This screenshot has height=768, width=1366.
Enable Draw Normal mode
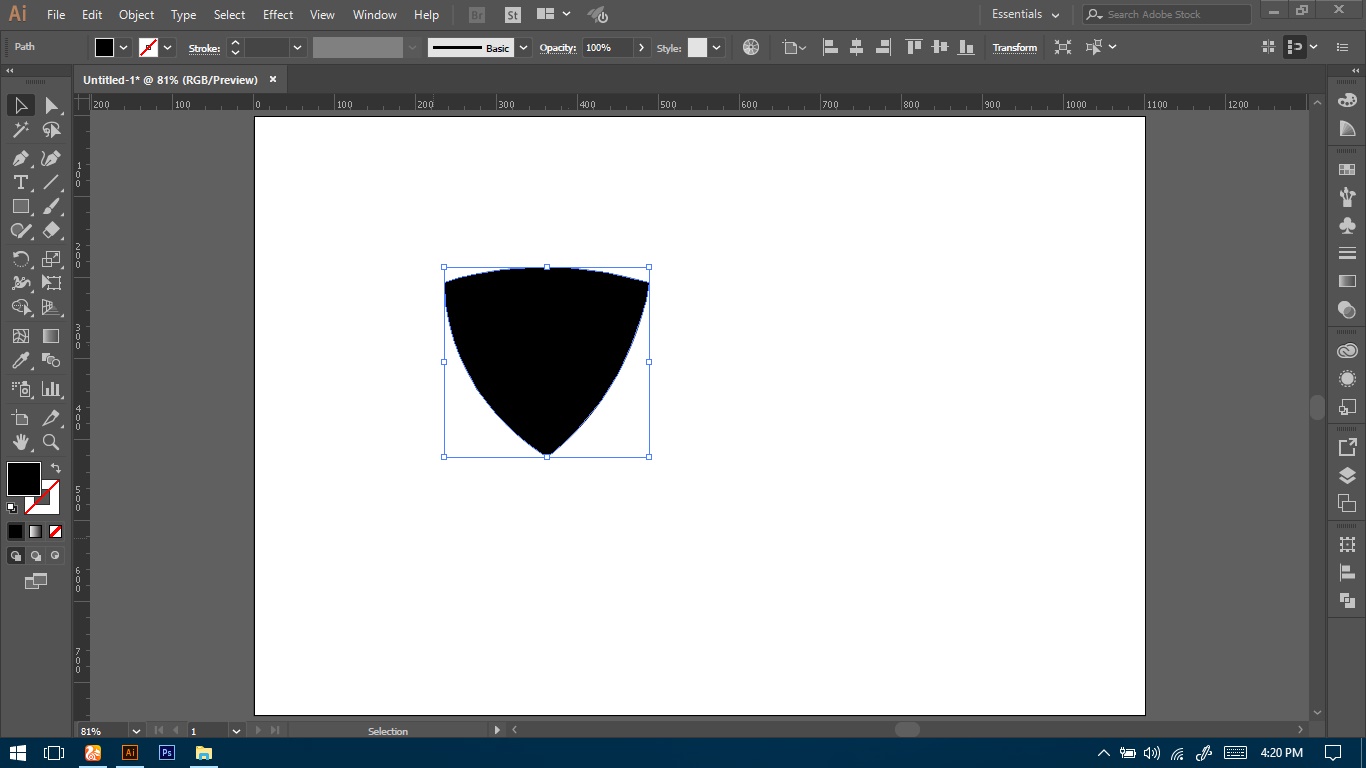click(x=16, y=556)
